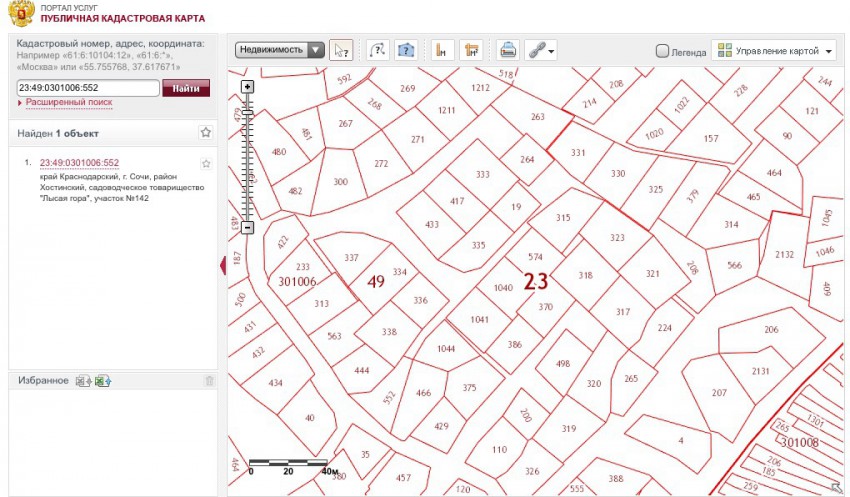Click the cadastral number search field
850x497 pixels.
[88, 88]
